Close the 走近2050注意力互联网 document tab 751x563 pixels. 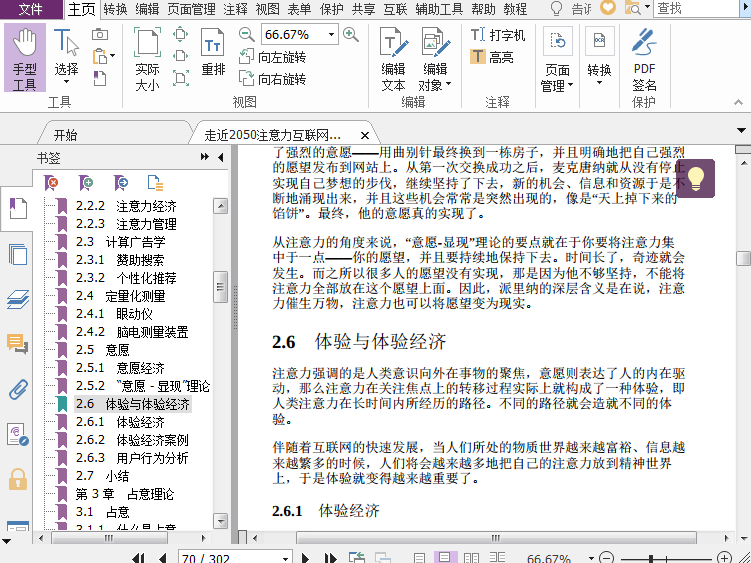pyautogui.click(x=364, y=136)
